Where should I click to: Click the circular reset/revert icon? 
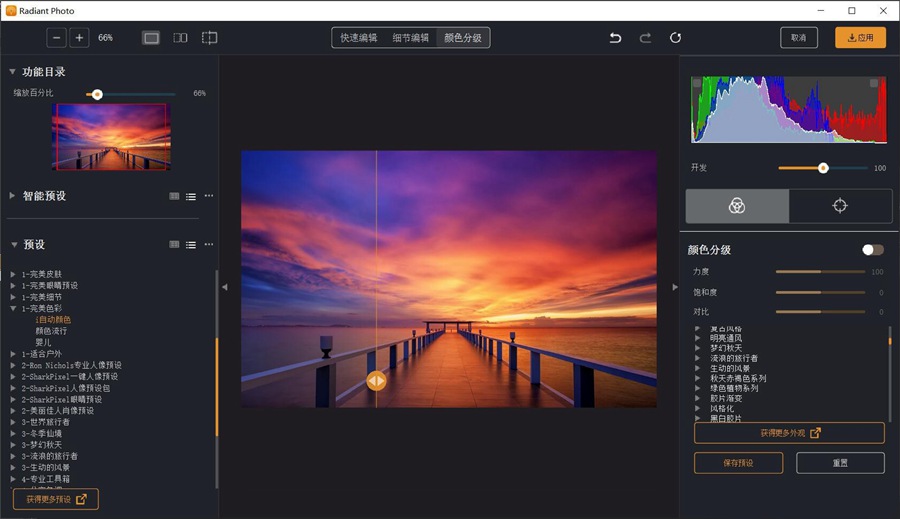point(676,38)
